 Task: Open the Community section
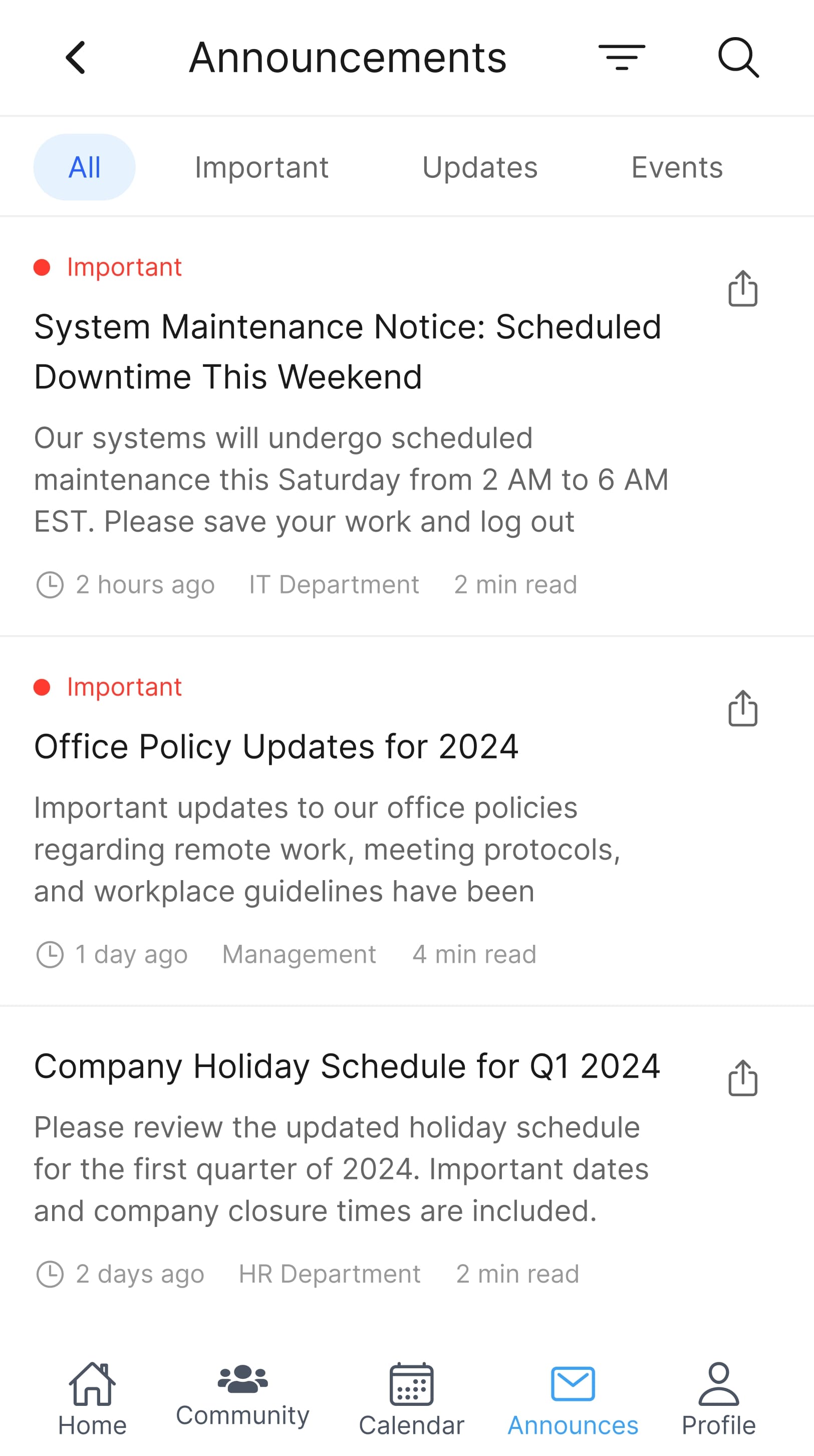coord(242,1395)
